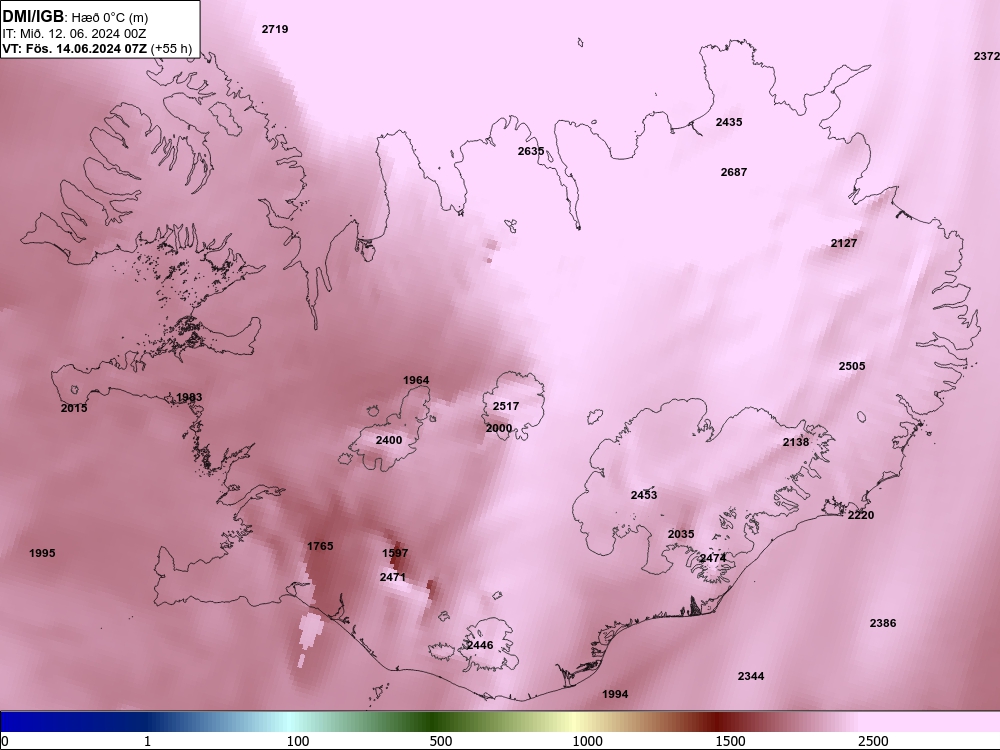Click the 2344 value in the southeast sea
The height and width of the screenshot is (750, 1000).
click(751, 676)
